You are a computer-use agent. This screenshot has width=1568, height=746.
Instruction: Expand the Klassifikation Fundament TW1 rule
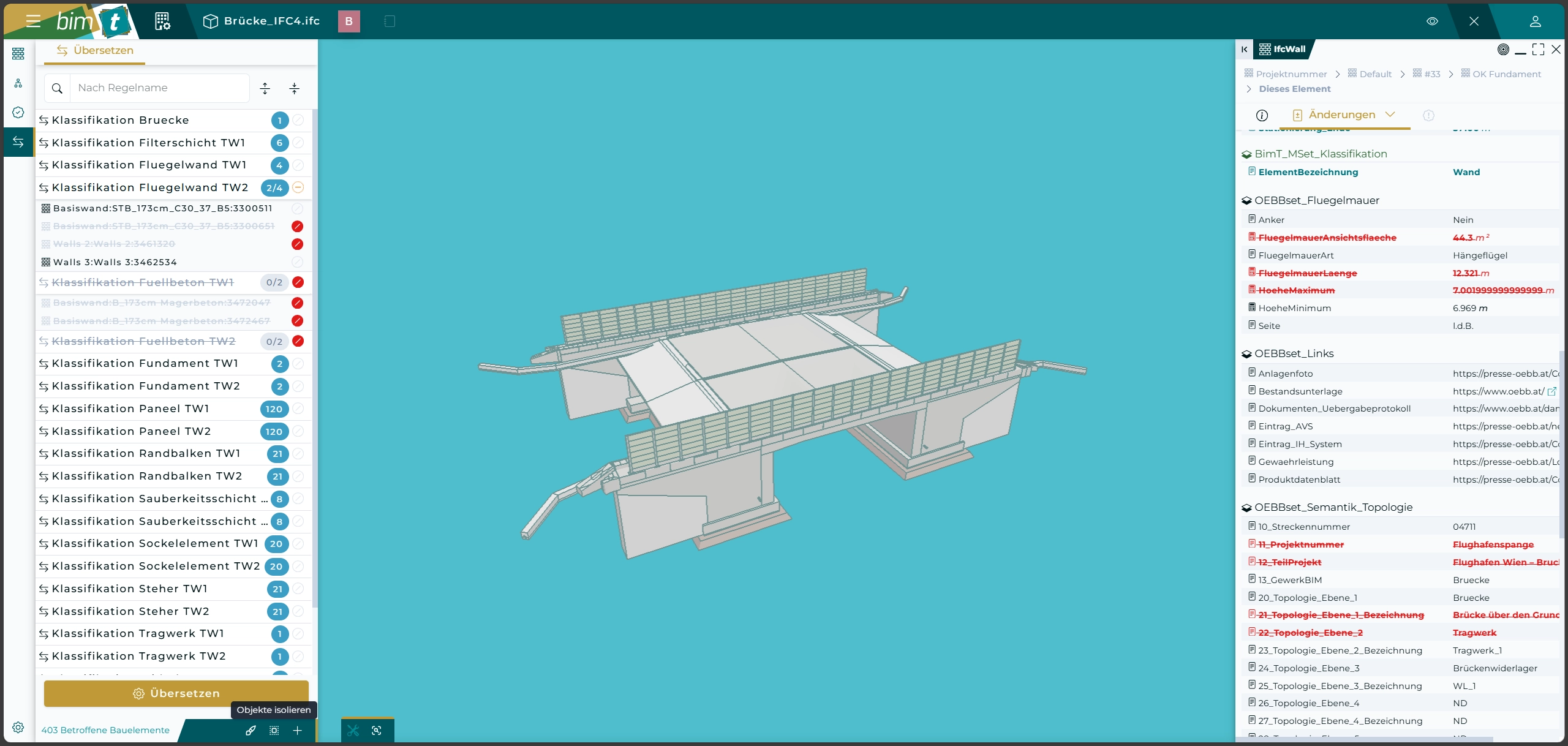pos(145,364)
